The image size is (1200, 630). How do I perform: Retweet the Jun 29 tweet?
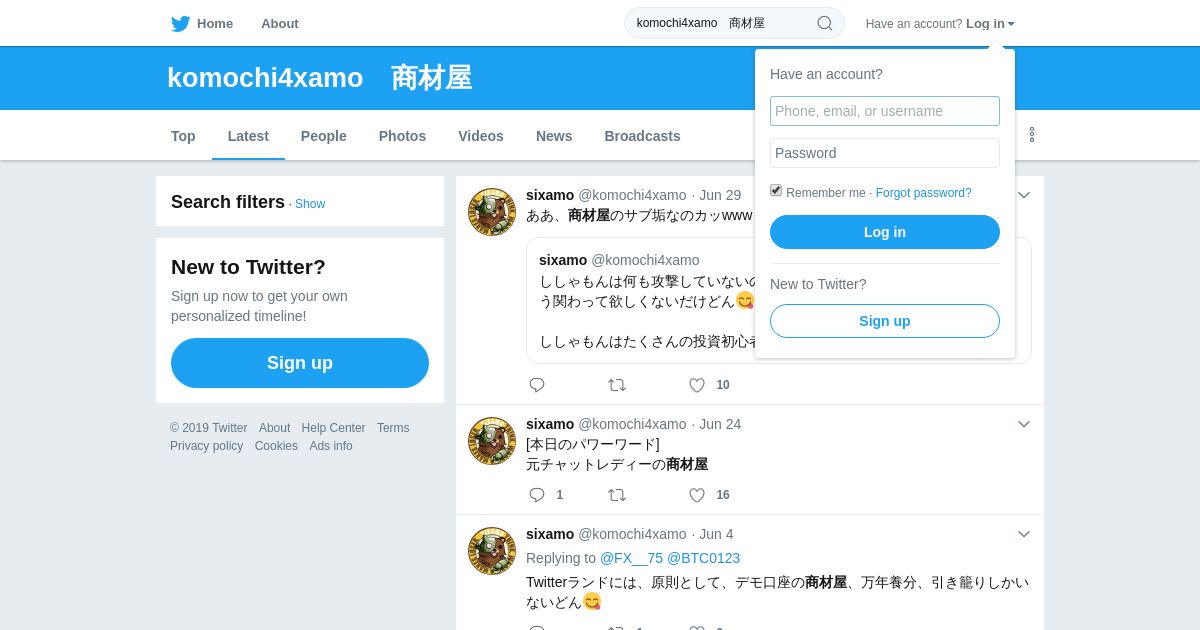[x=617, y=385]
